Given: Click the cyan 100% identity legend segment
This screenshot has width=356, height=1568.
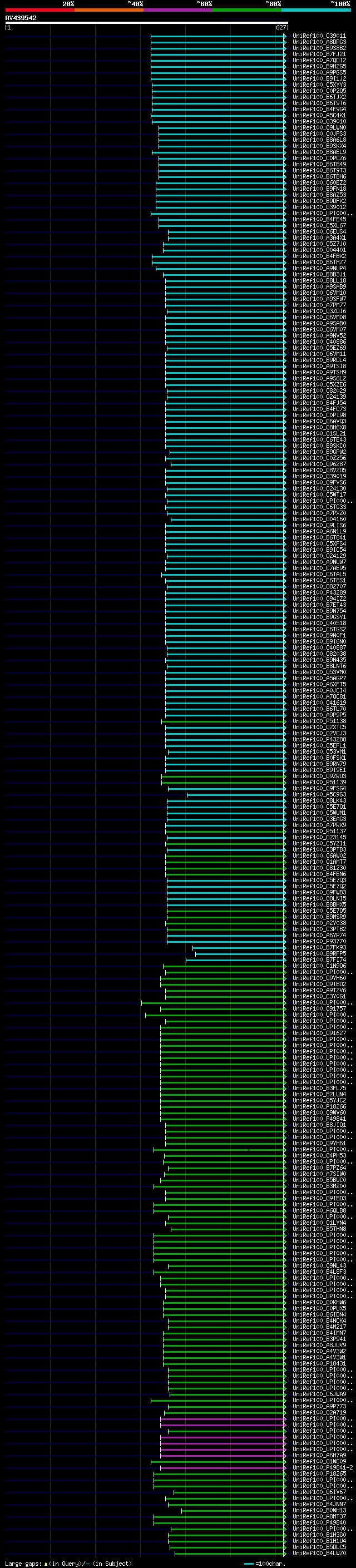Looking at the screenshot, I should pyautogui.click(x=316, y=10).
